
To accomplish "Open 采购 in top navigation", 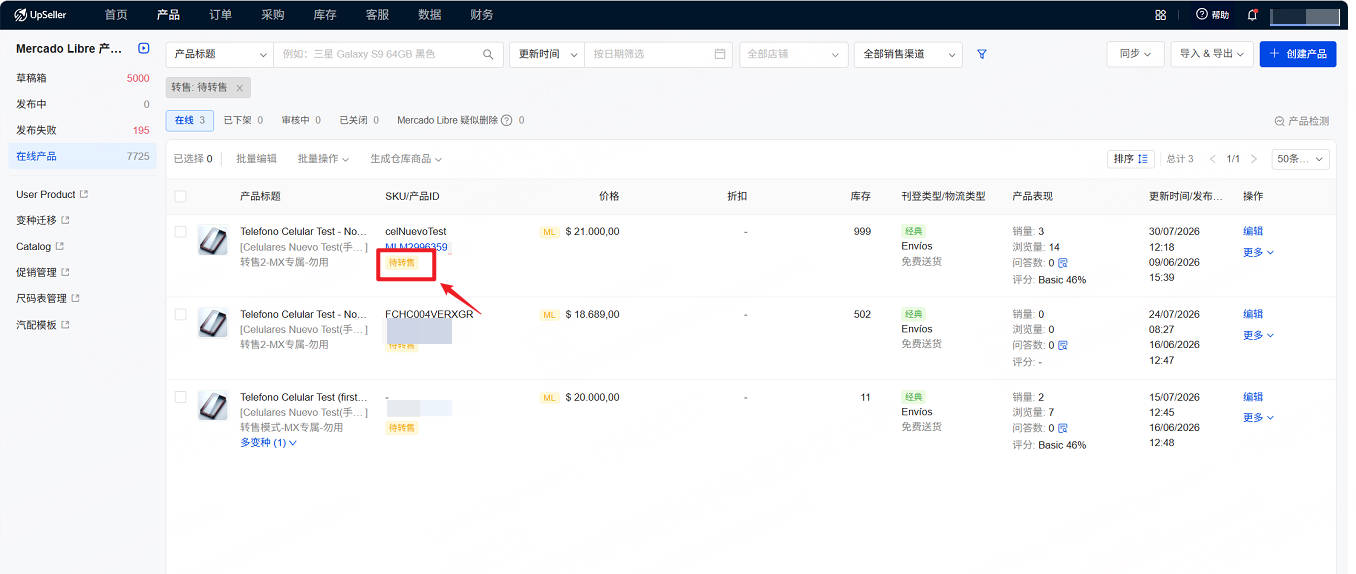I will [273, 15].
